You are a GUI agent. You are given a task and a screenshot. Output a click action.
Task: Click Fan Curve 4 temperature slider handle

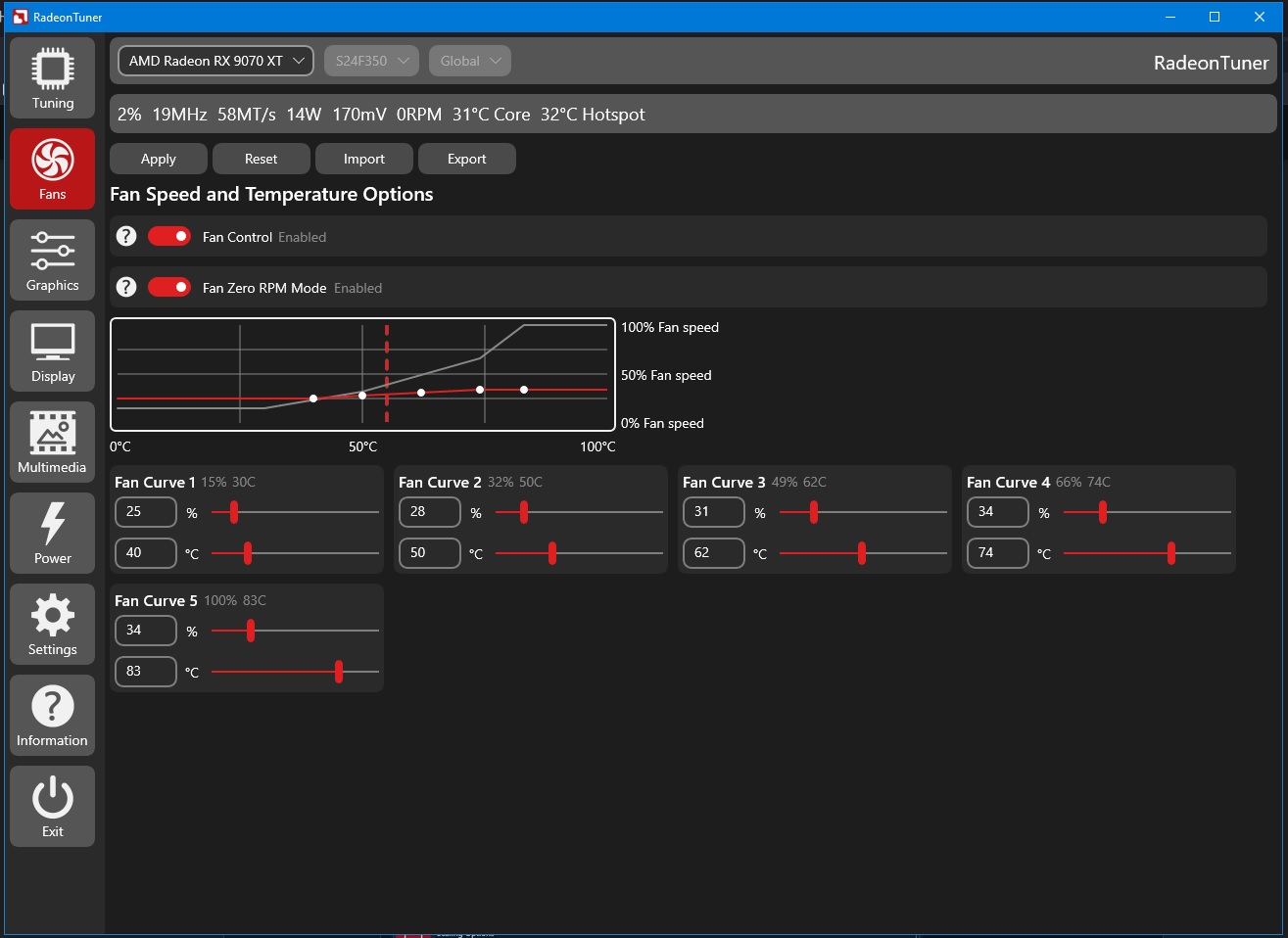(1171, 553)
